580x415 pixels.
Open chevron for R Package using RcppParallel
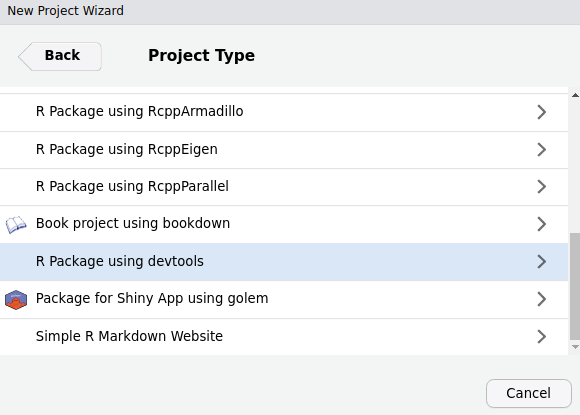pos(542,186)
